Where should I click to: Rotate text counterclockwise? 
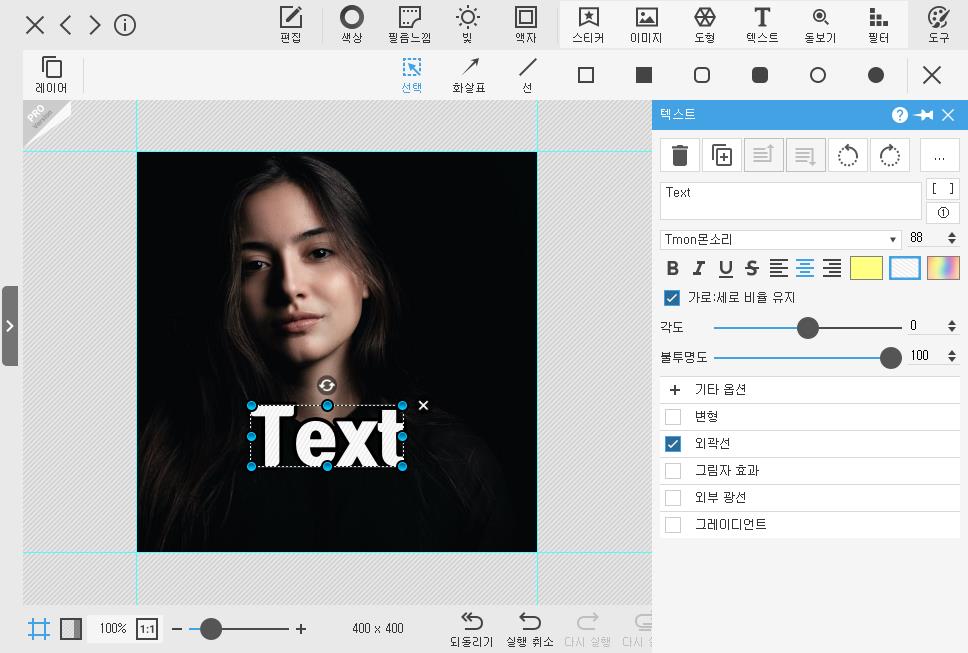click(848, 155)
